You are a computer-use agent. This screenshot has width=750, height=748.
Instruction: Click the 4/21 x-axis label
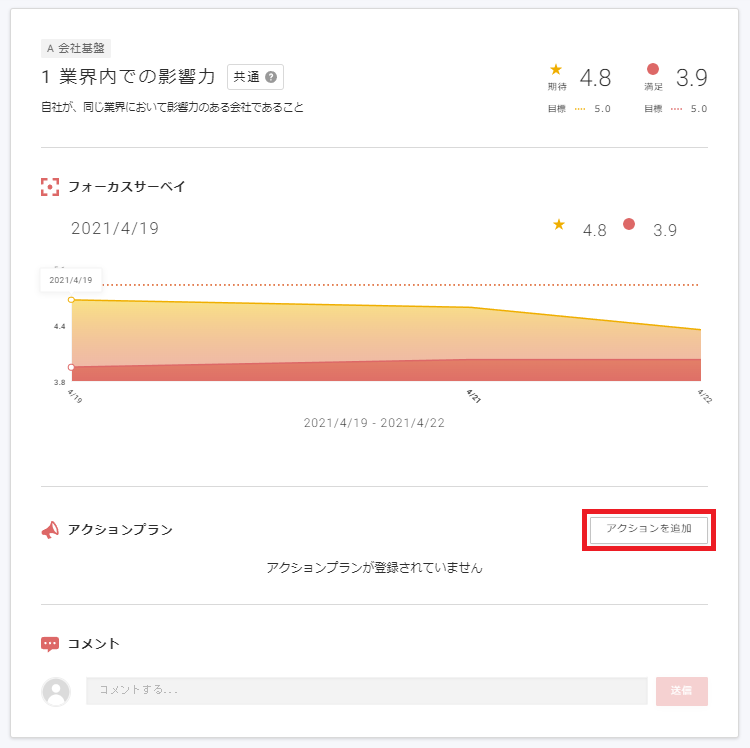coord(474,397)
